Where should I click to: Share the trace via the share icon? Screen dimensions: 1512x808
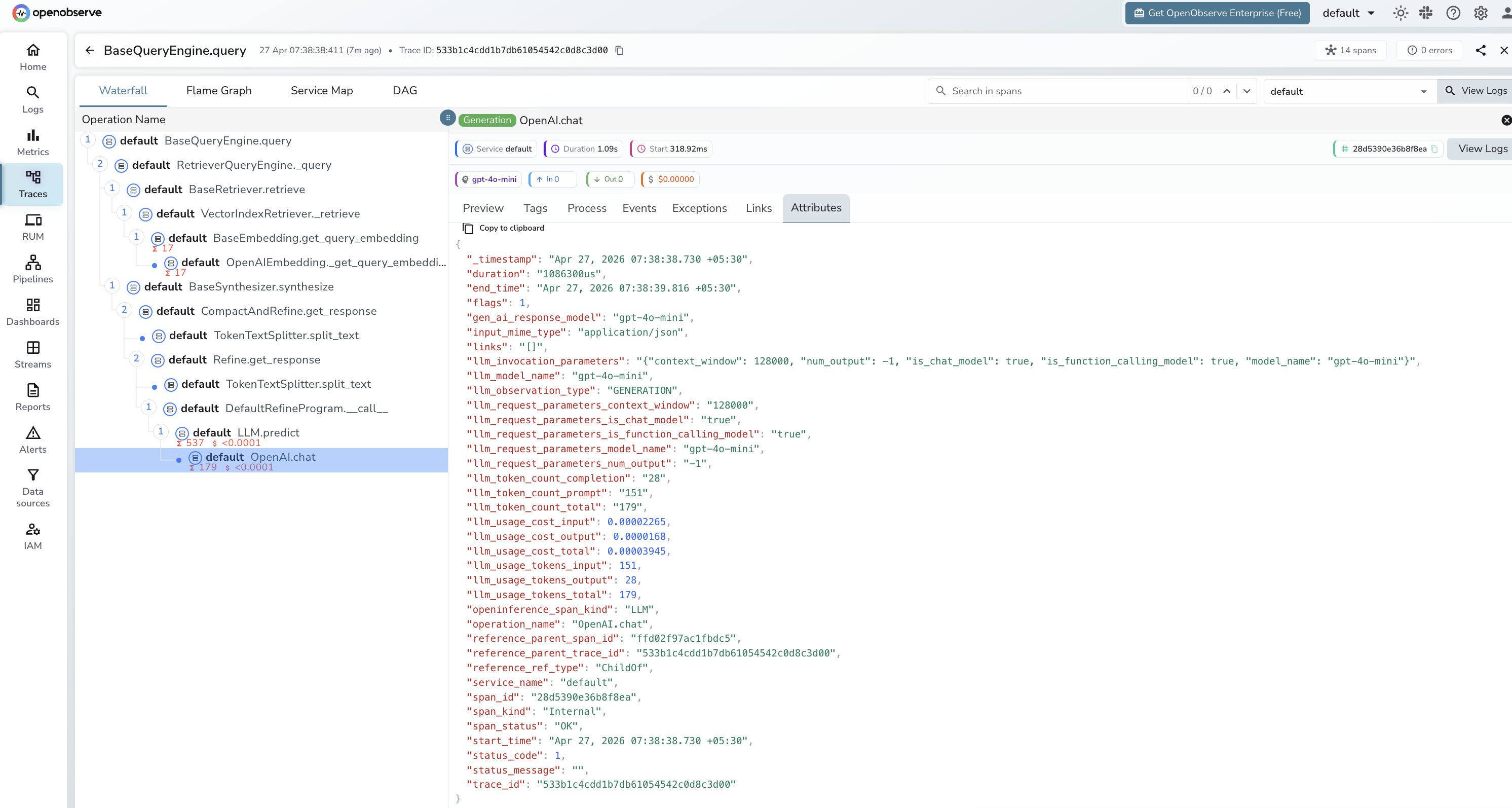point(1481,50)
